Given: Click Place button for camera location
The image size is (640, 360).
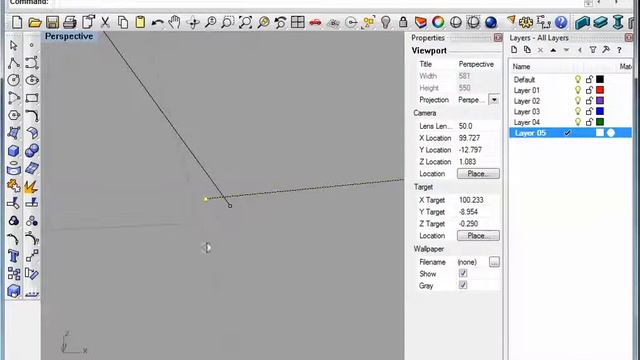Looking at the screenshot, I should (x=478, y=173).
